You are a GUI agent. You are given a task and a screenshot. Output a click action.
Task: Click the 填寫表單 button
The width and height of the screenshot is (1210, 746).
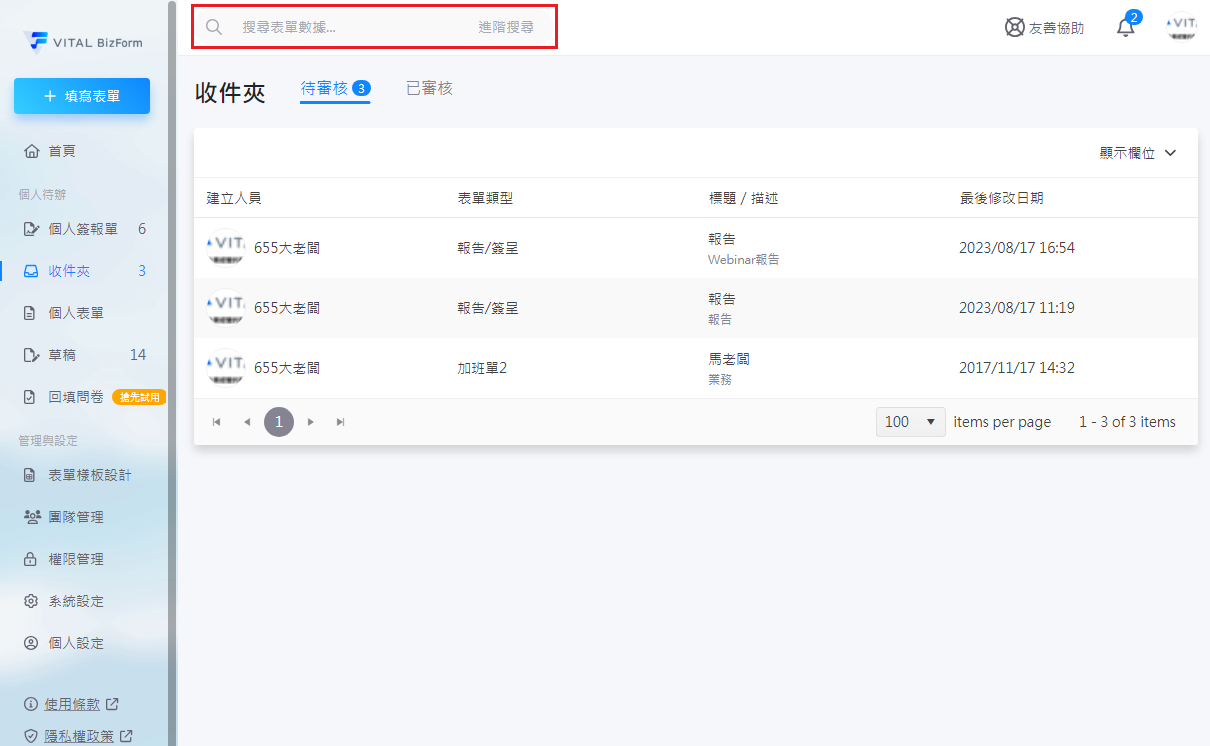[82, 96]
